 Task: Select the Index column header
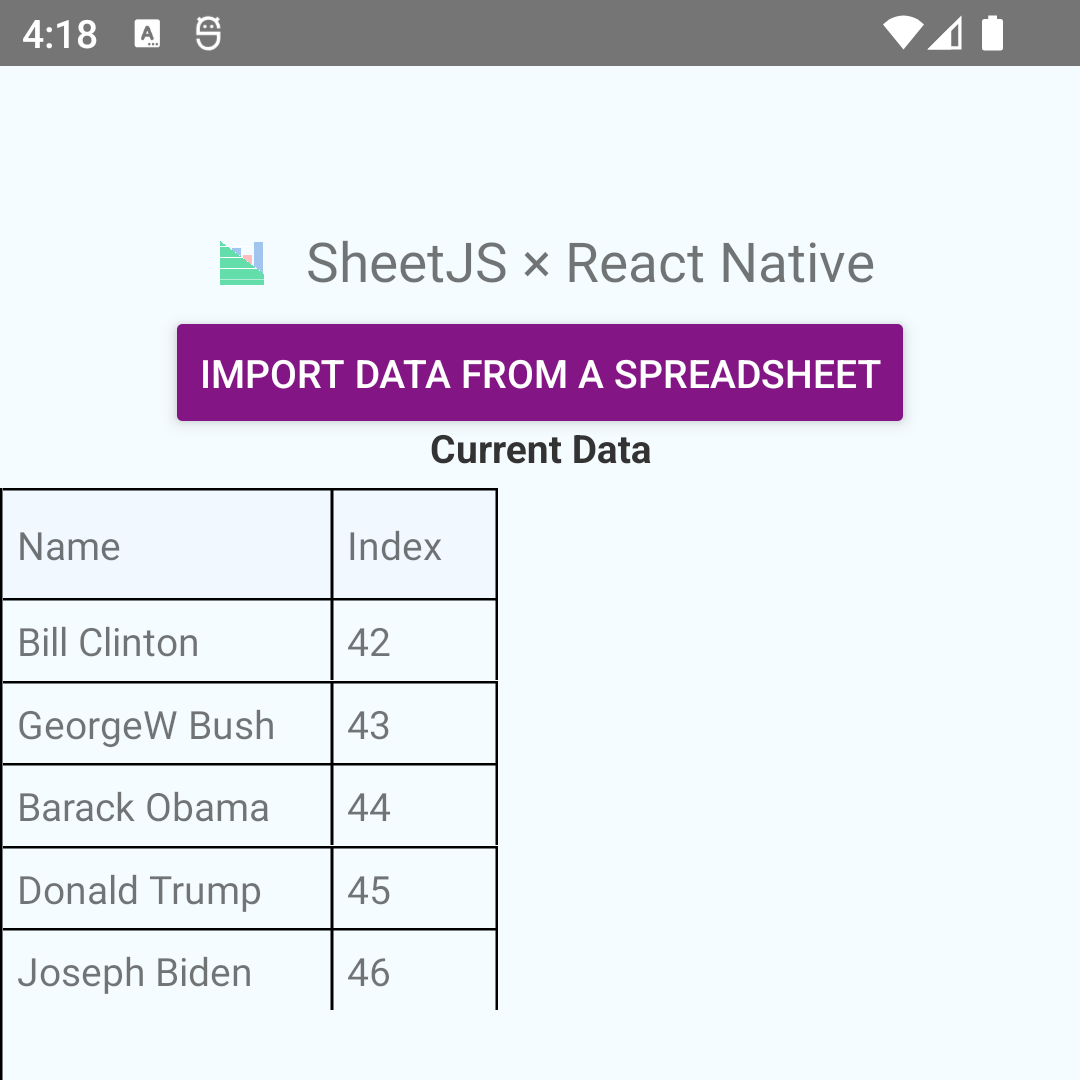[414, 545]
